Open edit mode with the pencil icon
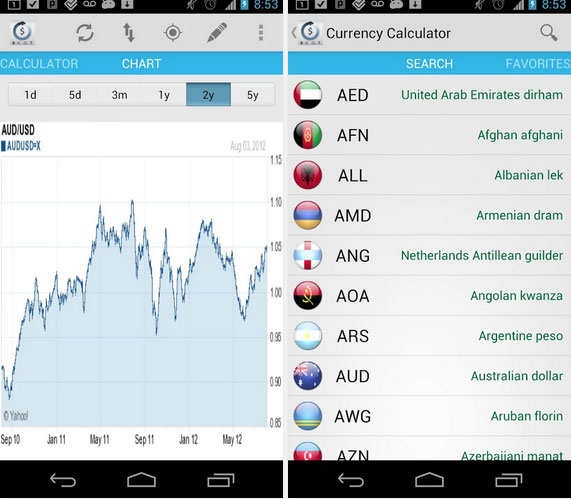Image resolution: width=571 pixels, height=499 pixels. click(217, 33)
